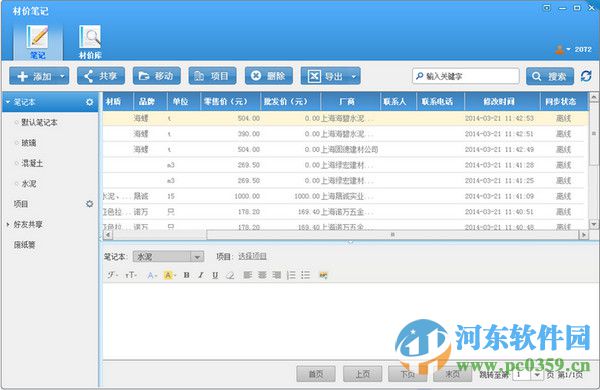Open the 笔记 notes tab
600x390 pixels.
(x=38, y=42)
